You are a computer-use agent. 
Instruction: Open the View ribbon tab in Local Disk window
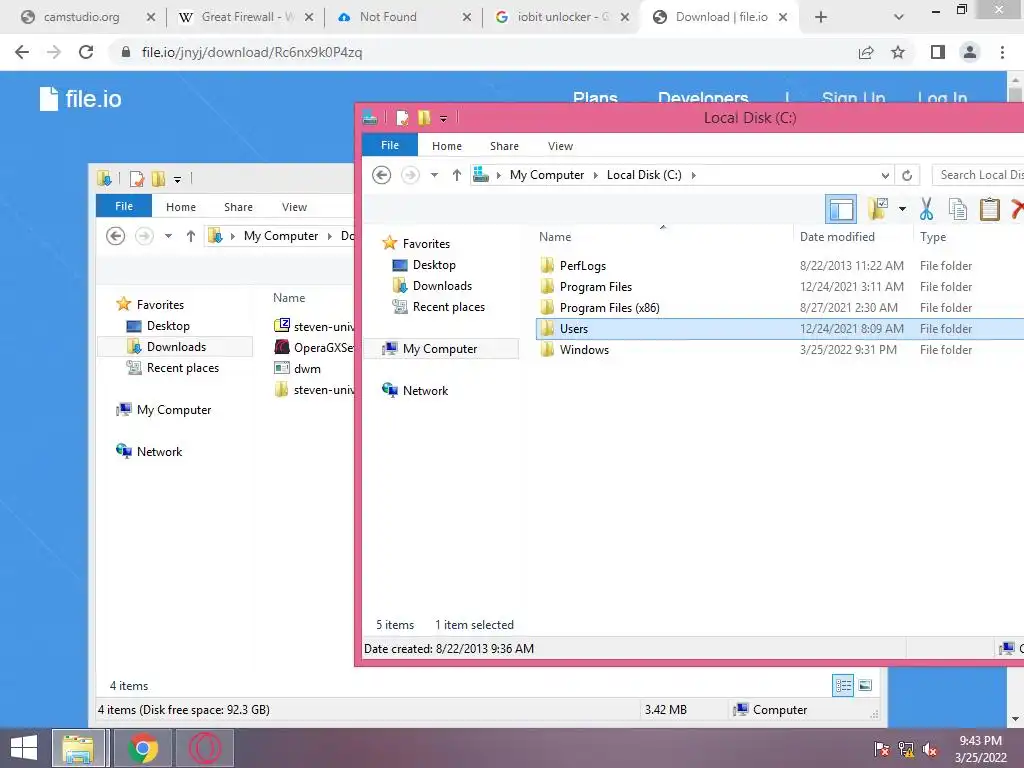pyautogui.click(x=560, y=146)
